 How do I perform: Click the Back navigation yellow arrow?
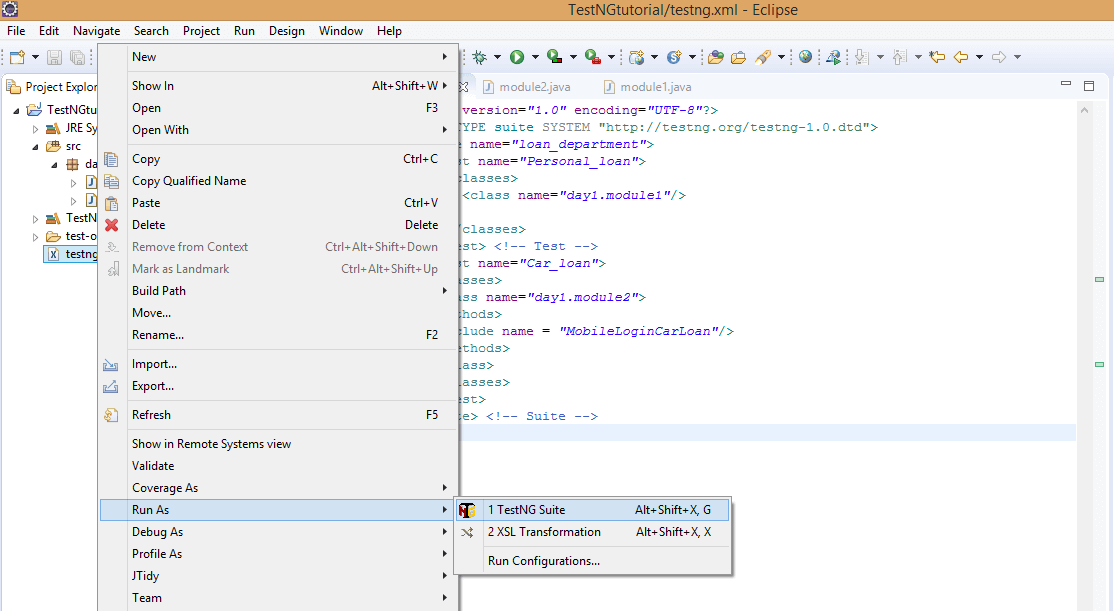point(961,57)
